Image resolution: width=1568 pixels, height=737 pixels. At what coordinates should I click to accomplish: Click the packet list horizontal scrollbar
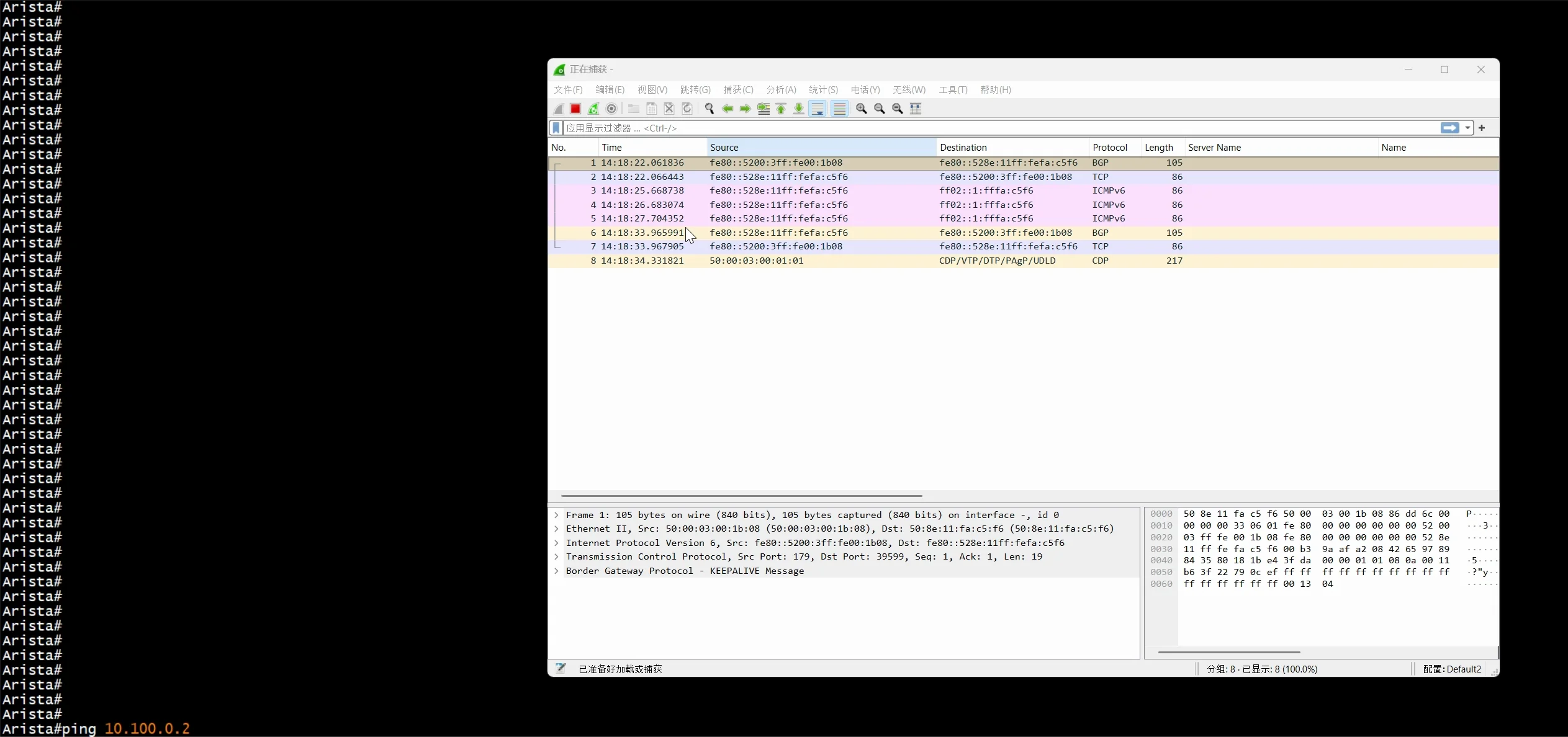742,496
